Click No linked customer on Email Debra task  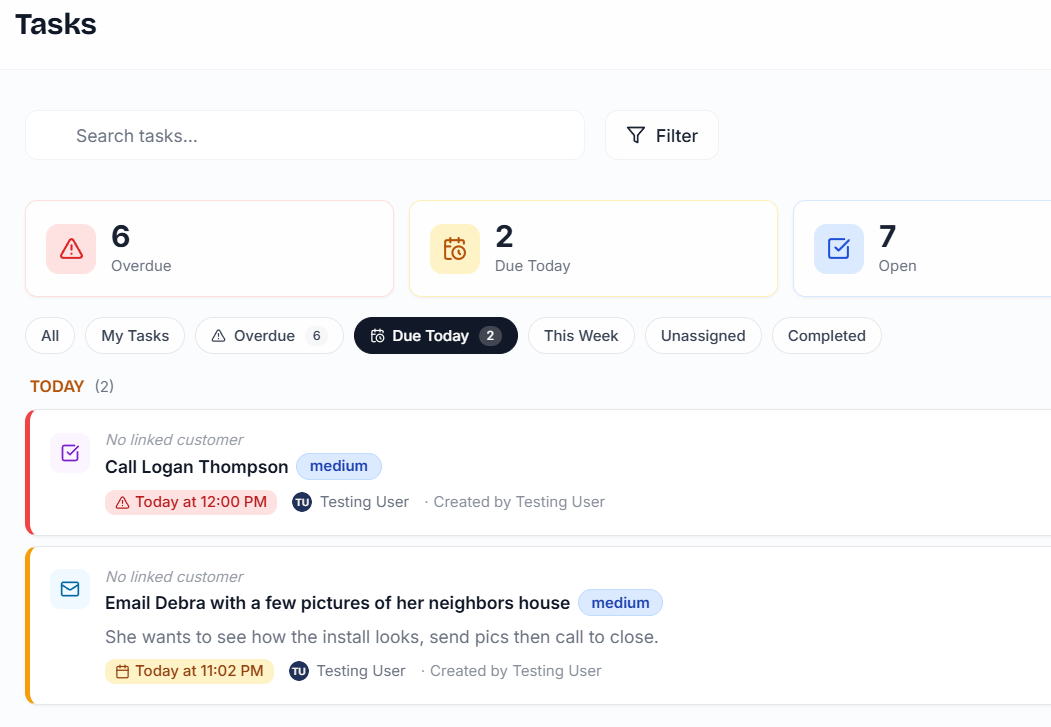point(174,576)
